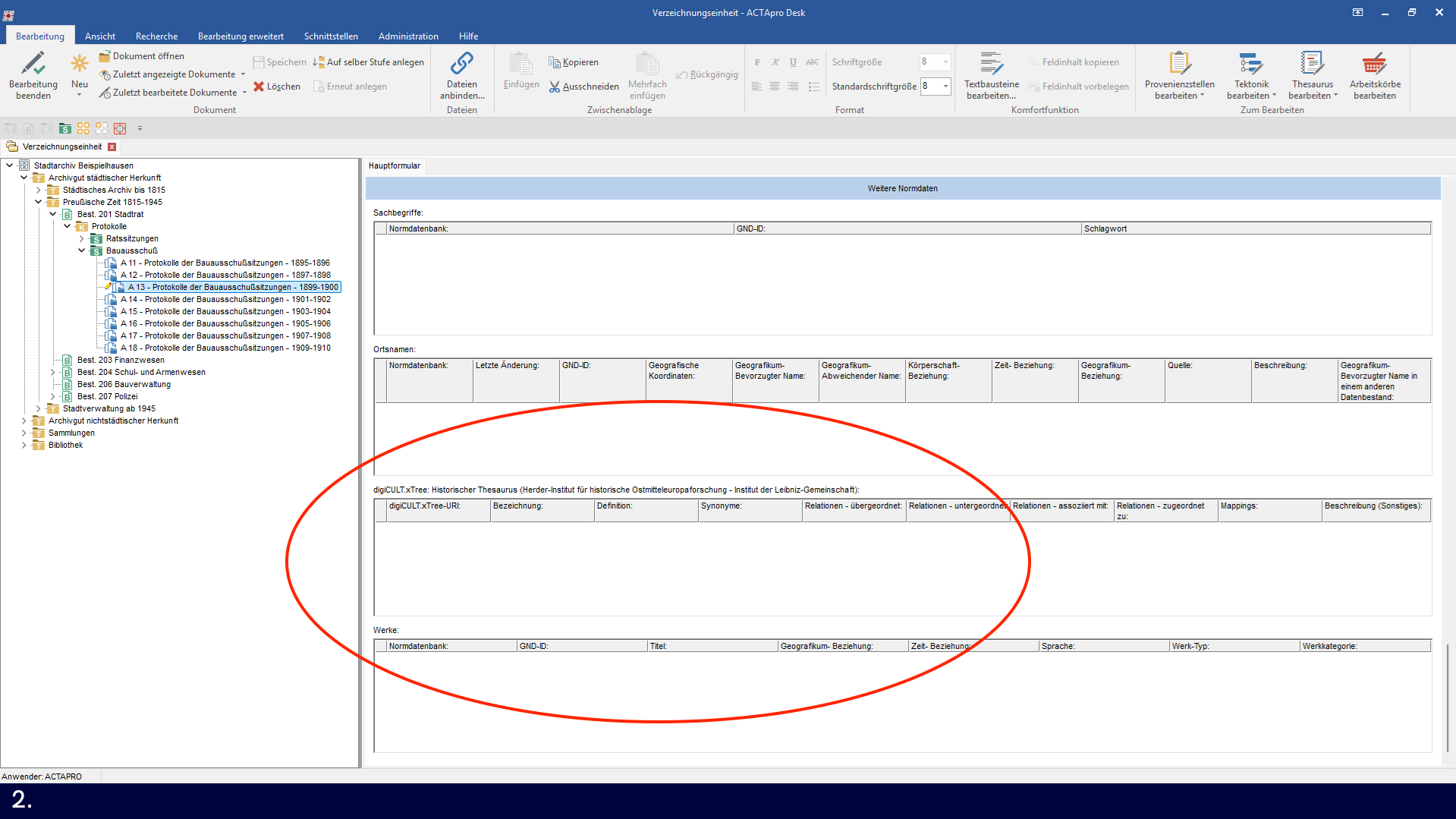The height and width of the screenshot is (819, 1456).
Task: Open the Administration ribbon tab
Action: 408,36
